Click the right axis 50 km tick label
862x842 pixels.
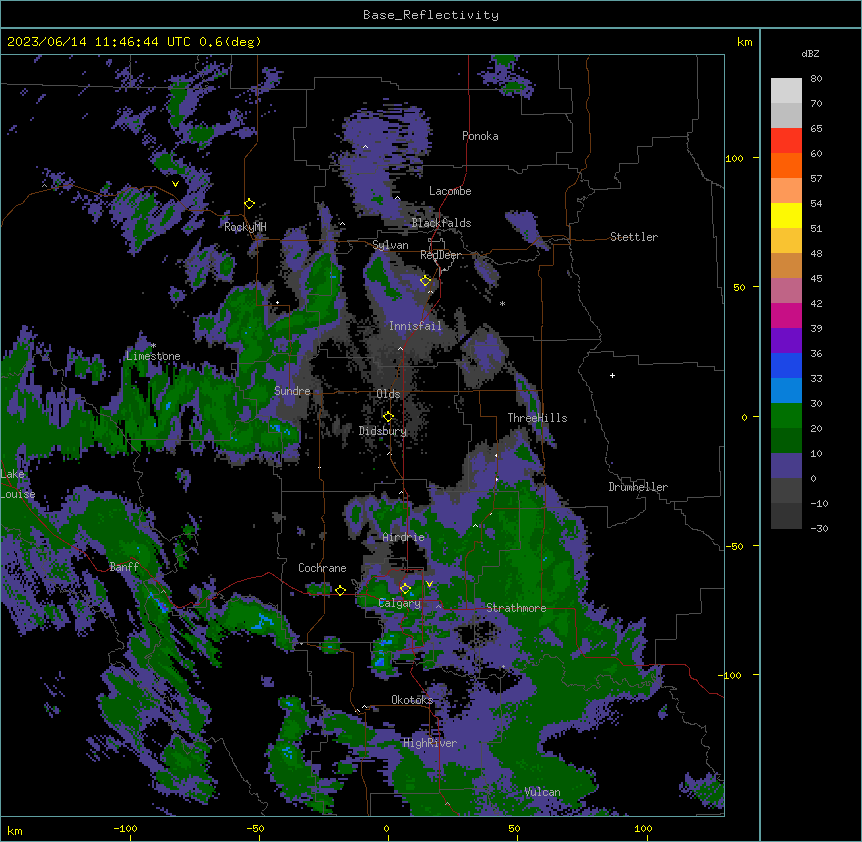point(739,287)
